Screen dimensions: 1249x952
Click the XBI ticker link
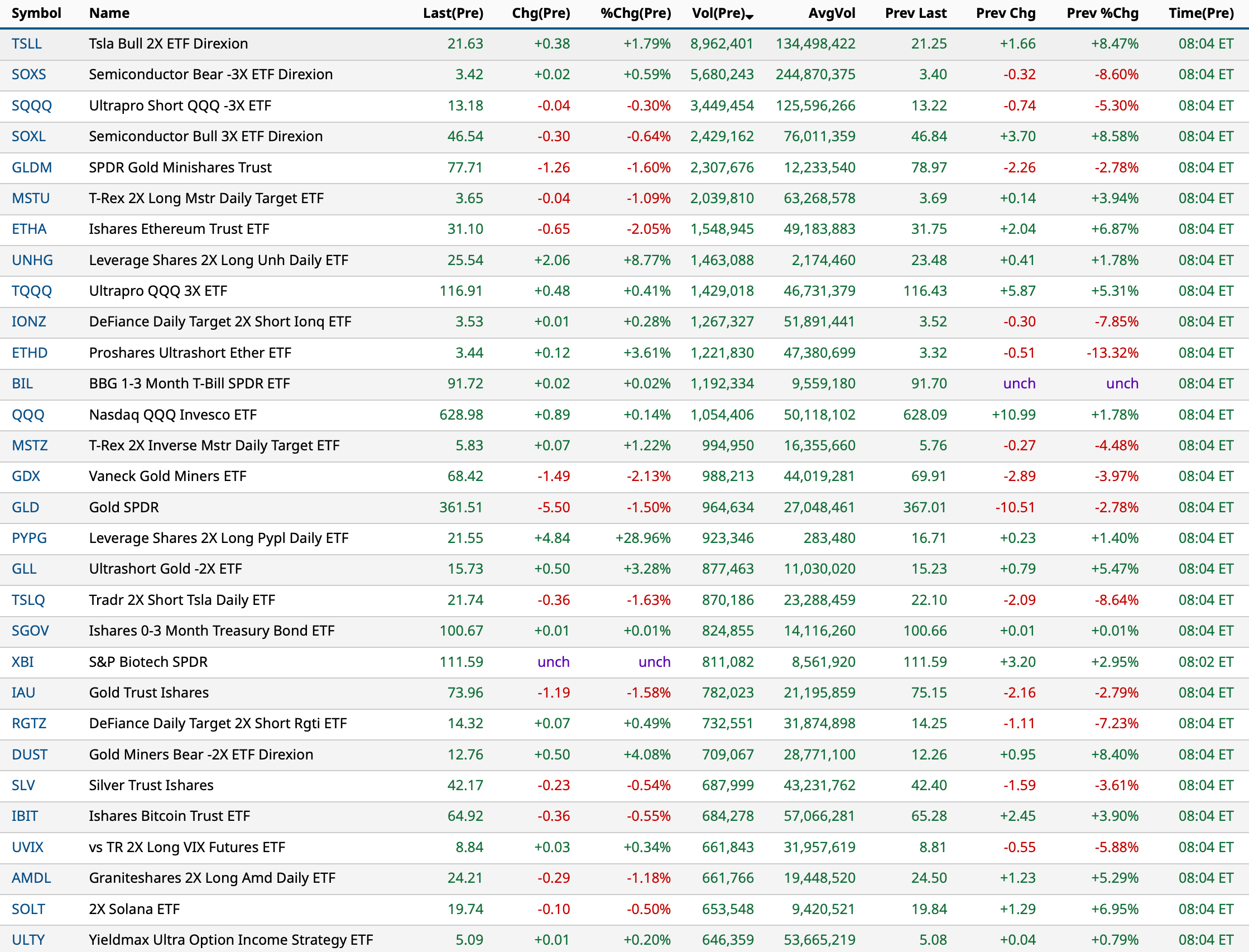click(x=23, y=662)
